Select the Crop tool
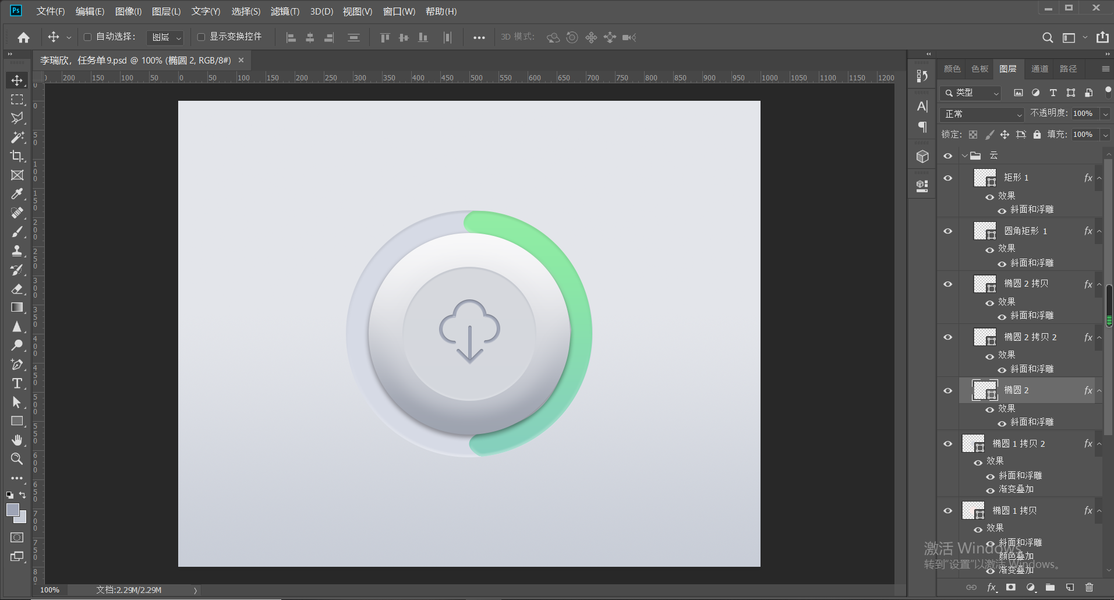The image size is (1114, 600). click(x=17, y=156)
